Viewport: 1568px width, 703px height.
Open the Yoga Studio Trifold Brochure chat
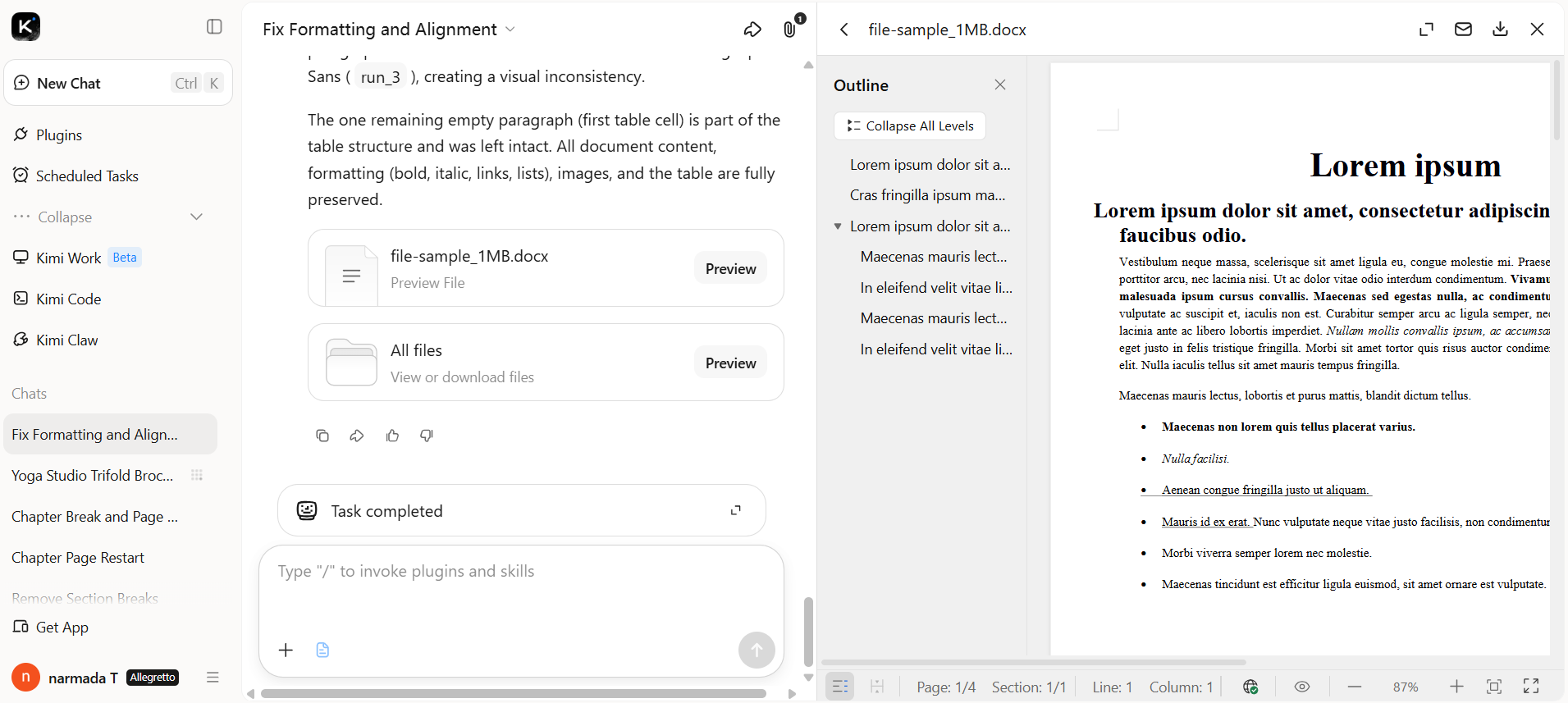coord(92,475)
